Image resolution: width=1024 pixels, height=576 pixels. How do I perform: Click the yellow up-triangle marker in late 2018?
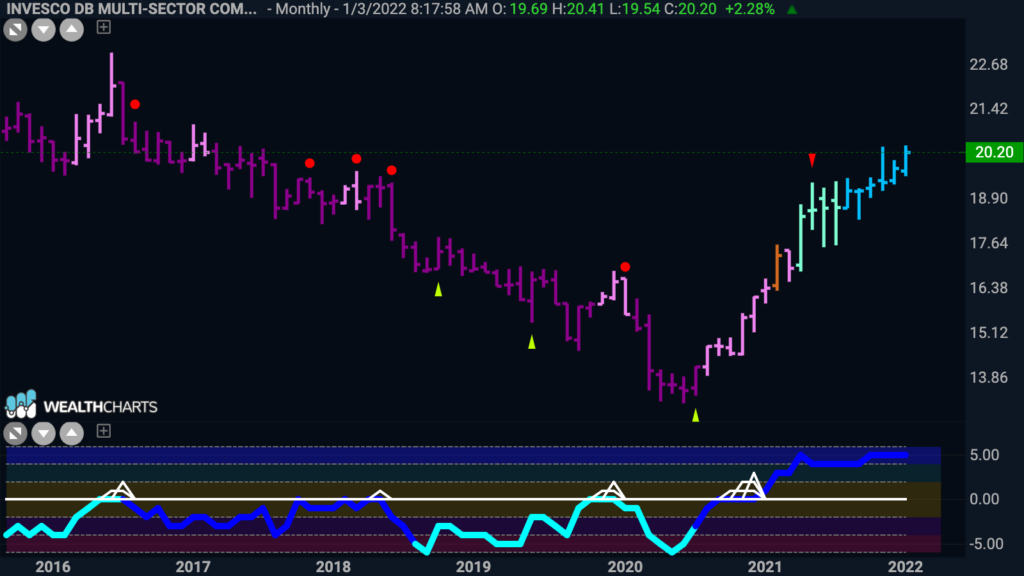[x=438, y=289]
